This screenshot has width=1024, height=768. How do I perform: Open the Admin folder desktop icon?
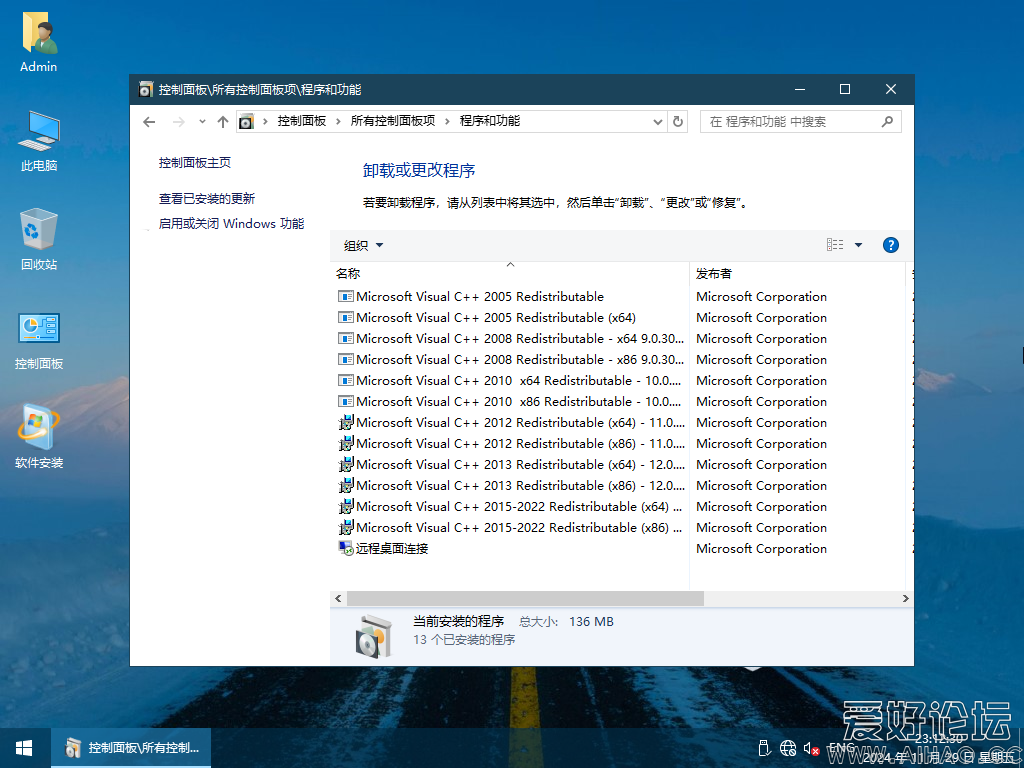[x=39, y=42]
